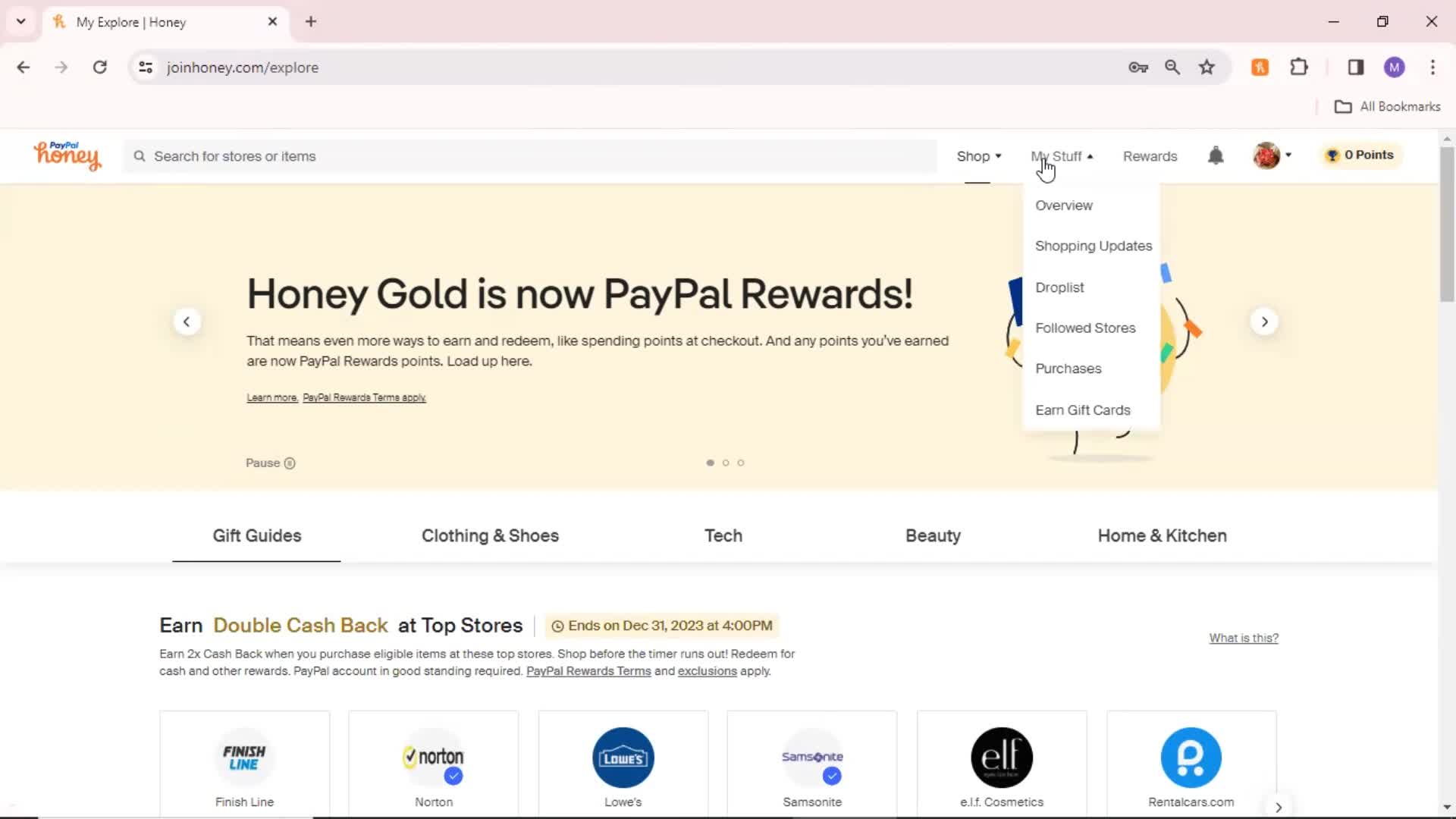Viewport: 1456px width, 819px height.
Task: Click the Honey extension icon in toolbar
Action: 1260,67
